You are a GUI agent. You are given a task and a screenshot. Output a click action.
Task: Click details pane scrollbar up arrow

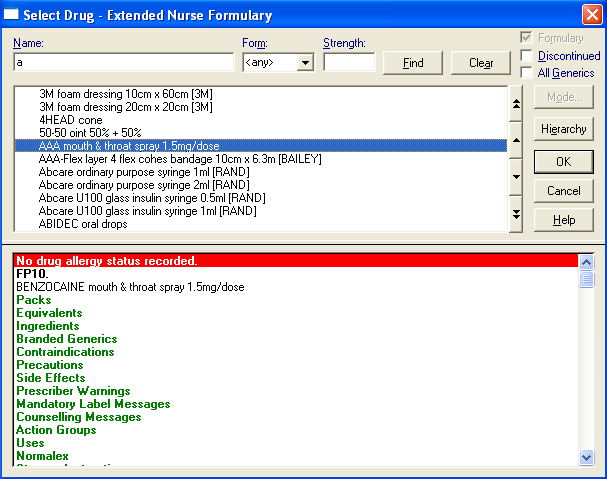pos(587,262)
